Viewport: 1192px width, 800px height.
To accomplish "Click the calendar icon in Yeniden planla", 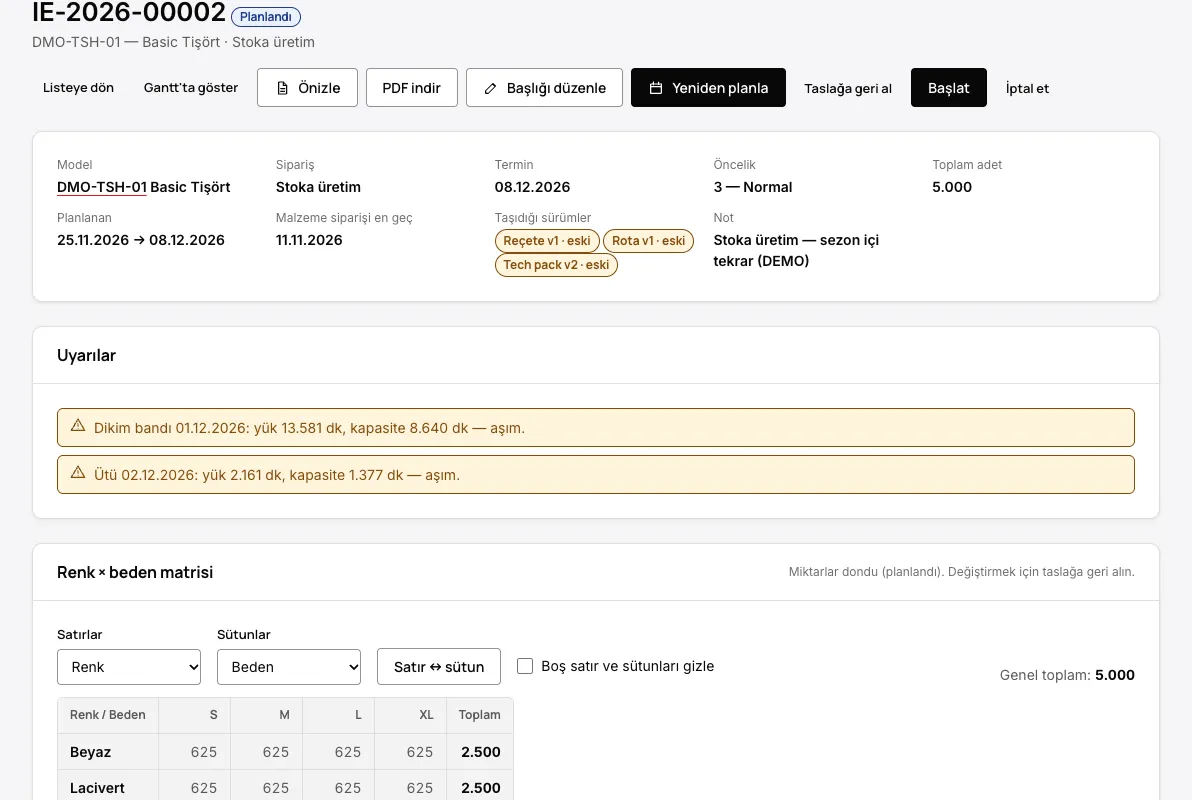I will [656, 88].
